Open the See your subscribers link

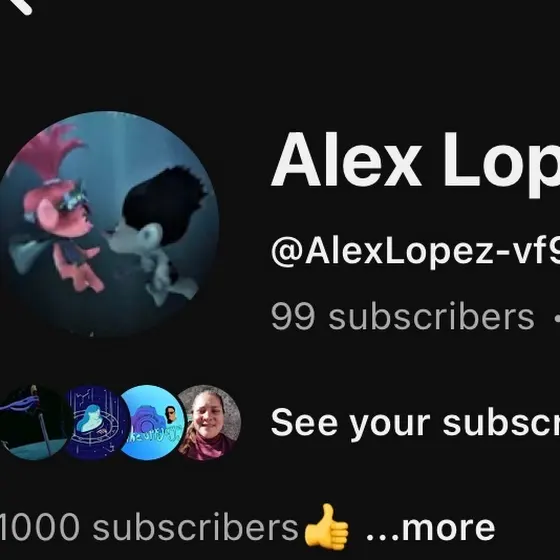pyautogui.click(x=415, y=424)
